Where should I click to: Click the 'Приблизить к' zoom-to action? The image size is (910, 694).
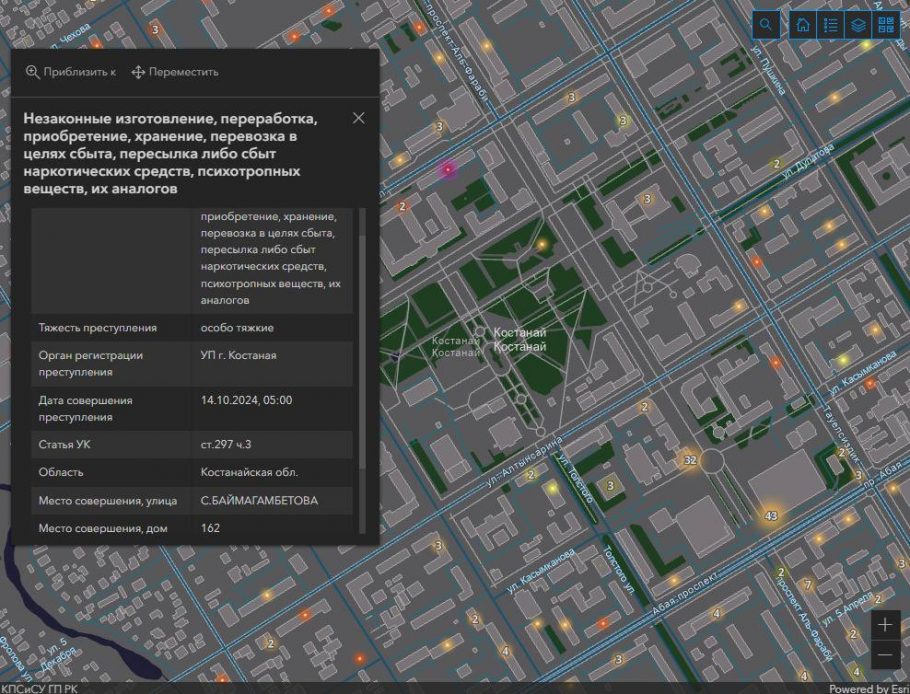71,72
